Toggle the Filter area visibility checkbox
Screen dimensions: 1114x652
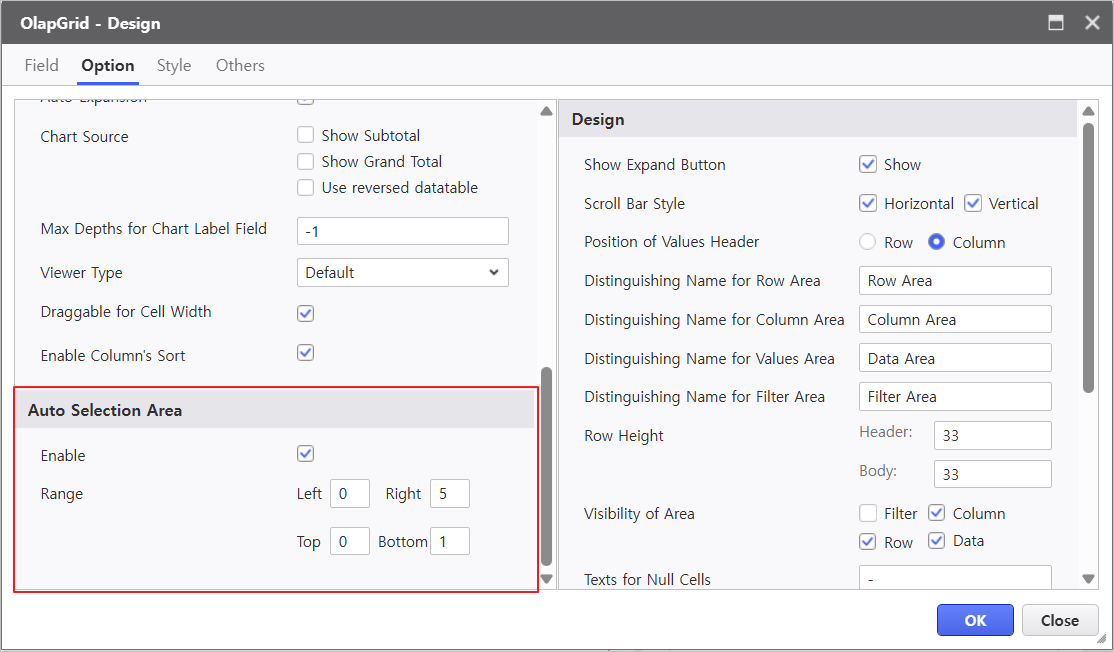(x=868, y=513)
